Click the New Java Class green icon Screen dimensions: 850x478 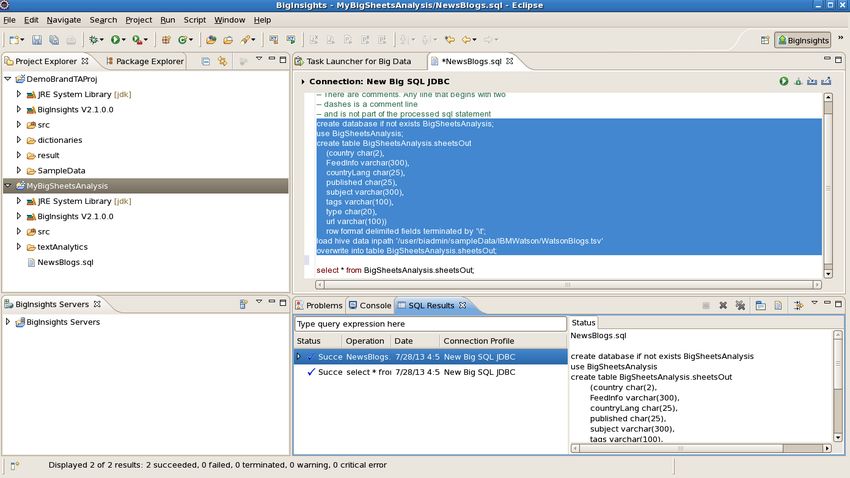pyautogui.click(x=183, y=40)
